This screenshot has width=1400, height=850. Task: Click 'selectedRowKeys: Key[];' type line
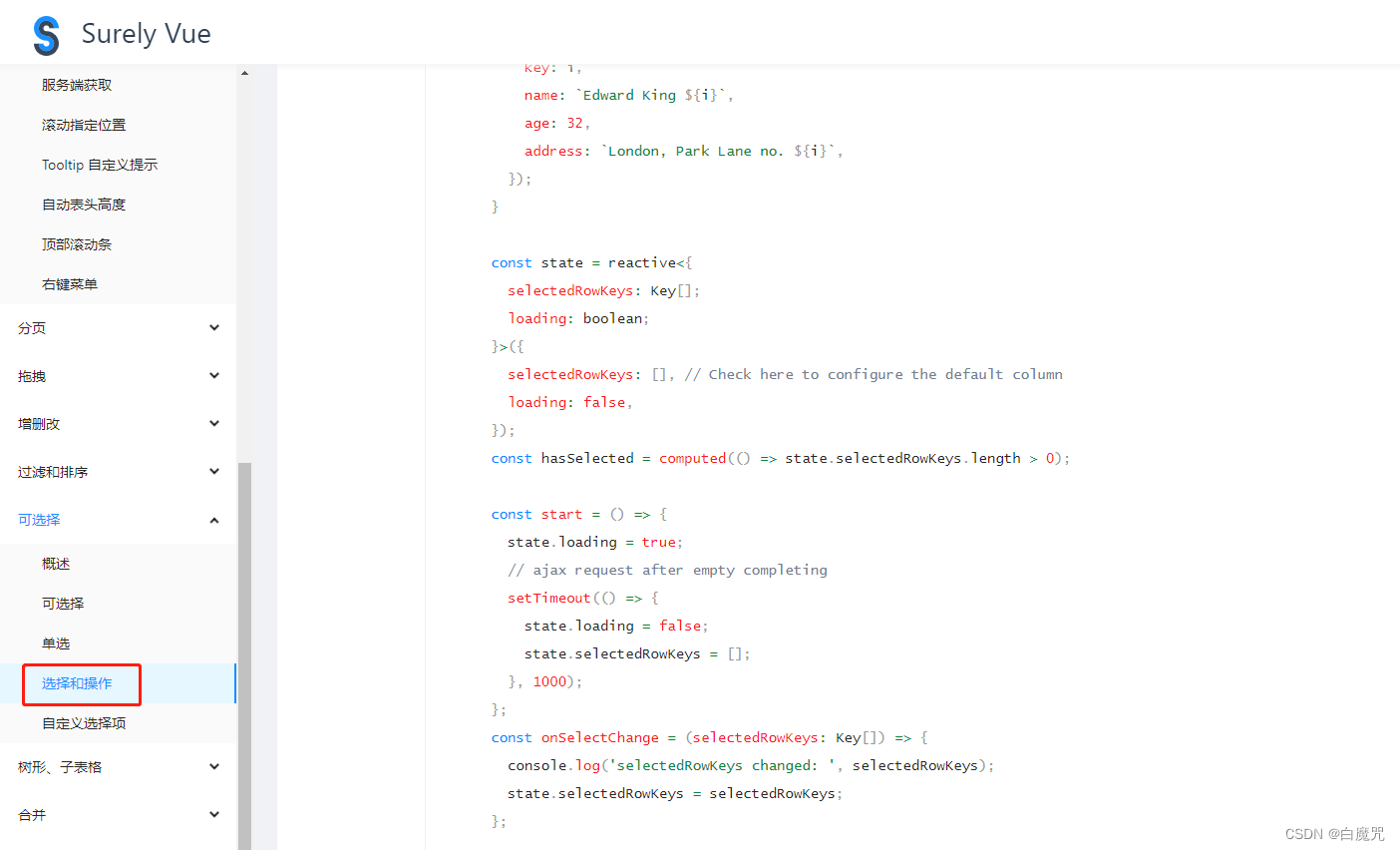coord(604,290)
